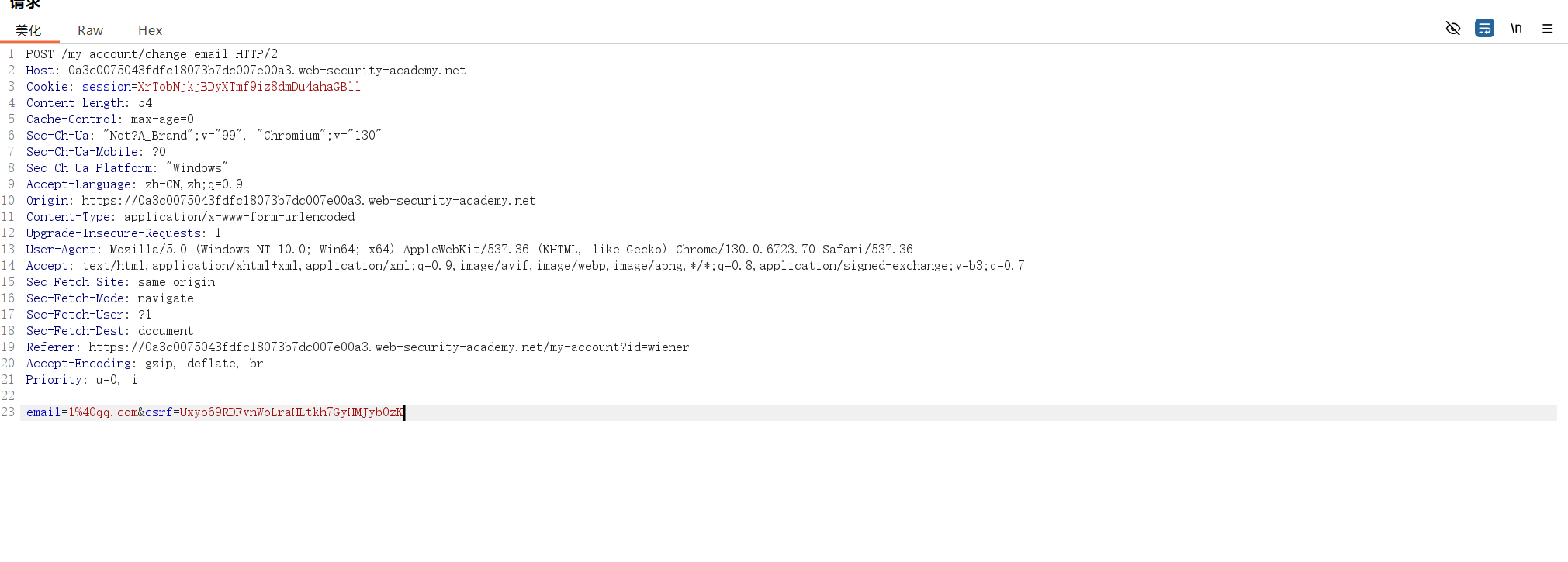Image resolution: width=1568 pixels, height=562 pixels.
Task: Click the Priority header name
Action: point(54,380)
